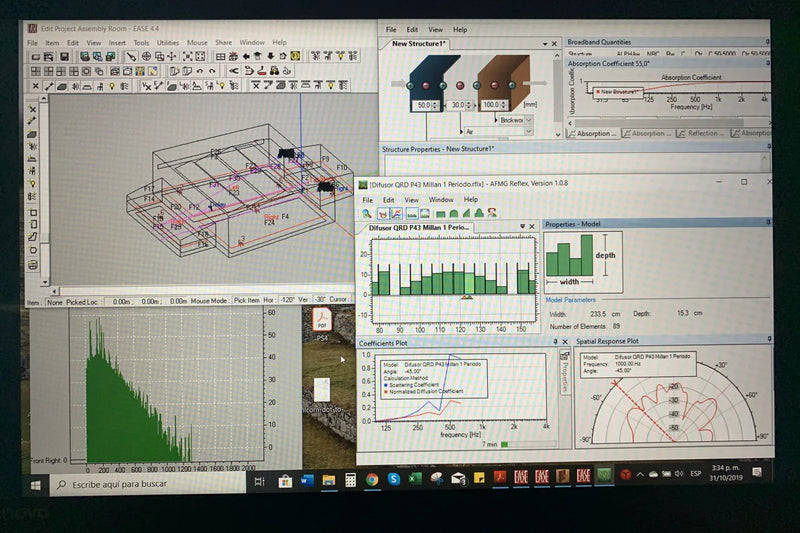This screenshot has height=533, width=800.
Task: Click the red minus node on brown brick layer
Action: click(494, 85)
